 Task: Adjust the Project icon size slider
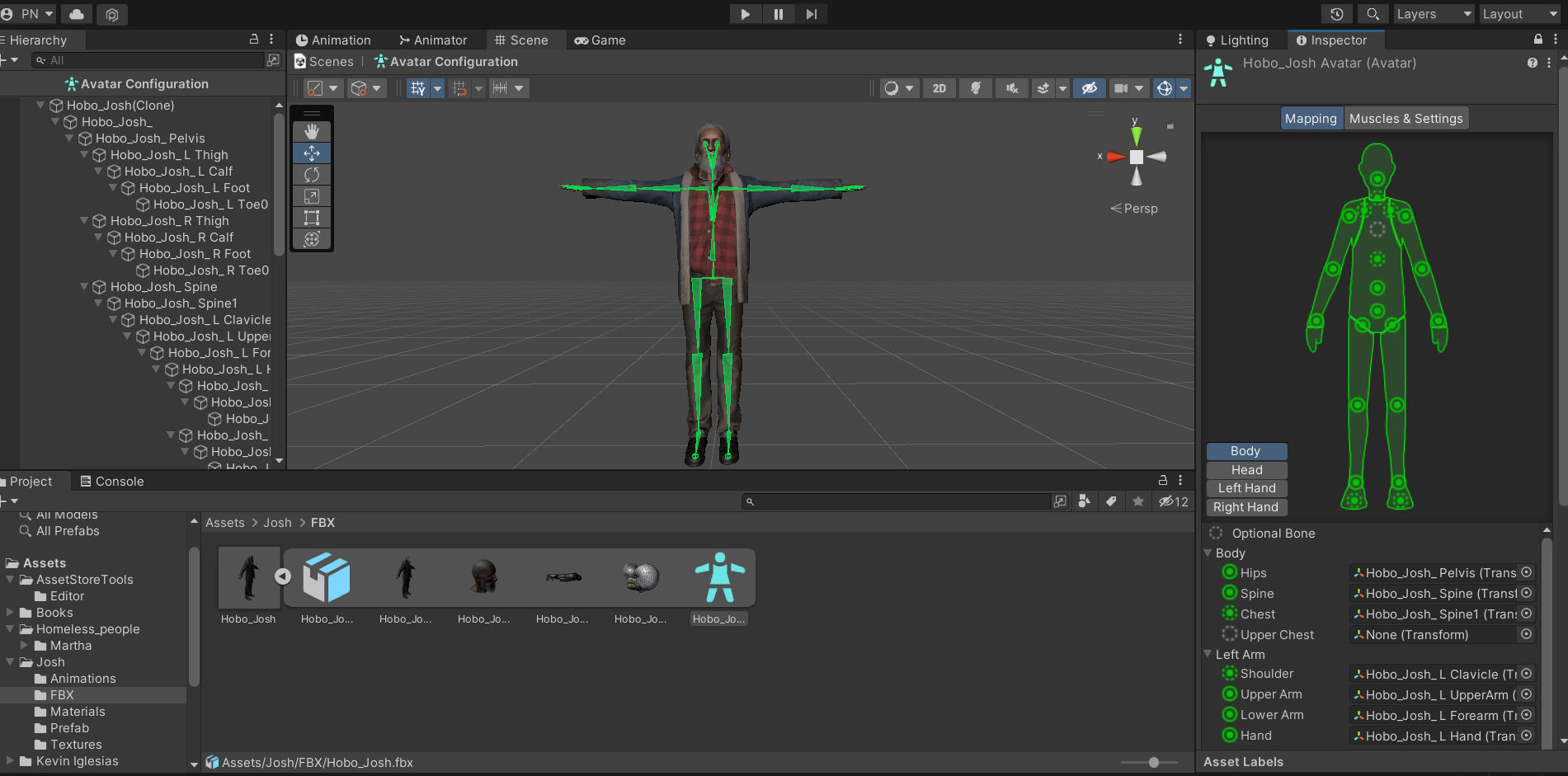coord(1154,763)
